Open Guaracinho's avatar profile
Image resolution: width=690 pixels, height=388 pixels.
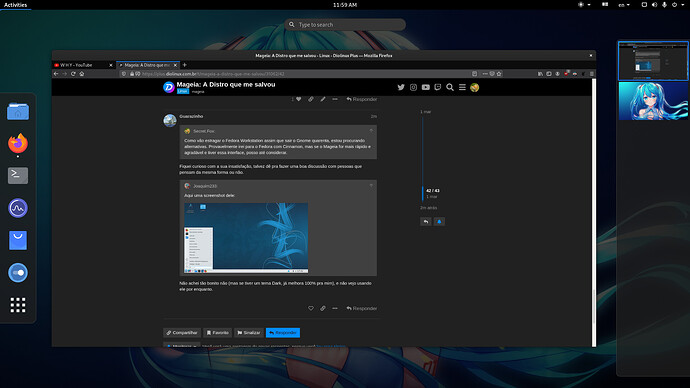[170, 120]
